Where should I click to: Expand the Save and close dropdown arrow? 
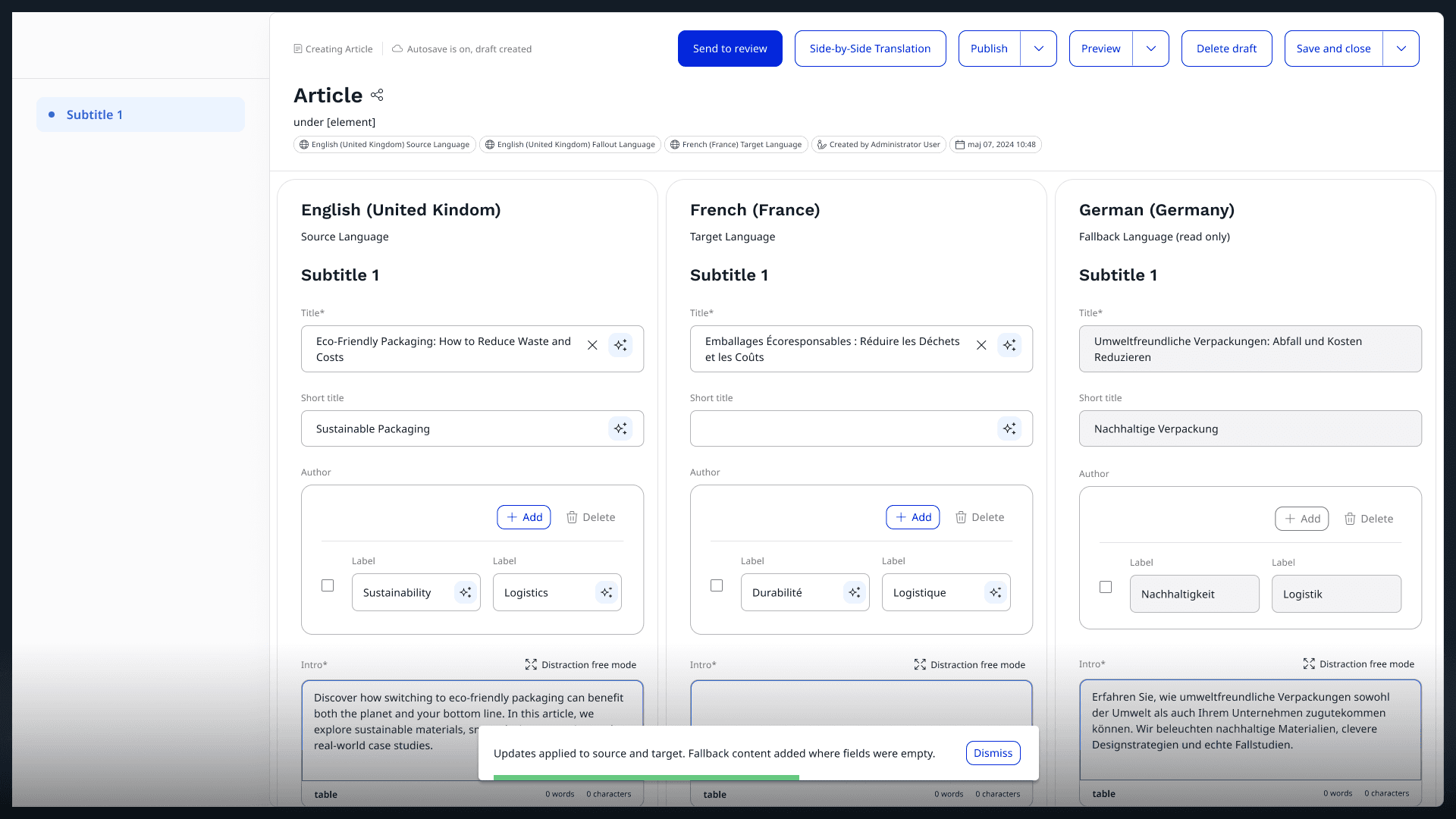tap(1401, 49)
